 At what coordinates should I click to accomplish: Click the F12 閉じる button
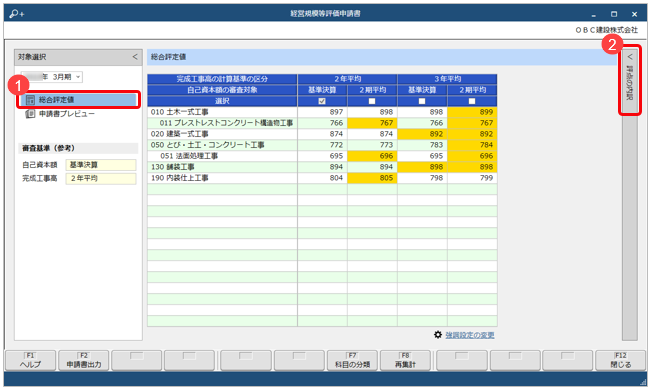(620, 360)
